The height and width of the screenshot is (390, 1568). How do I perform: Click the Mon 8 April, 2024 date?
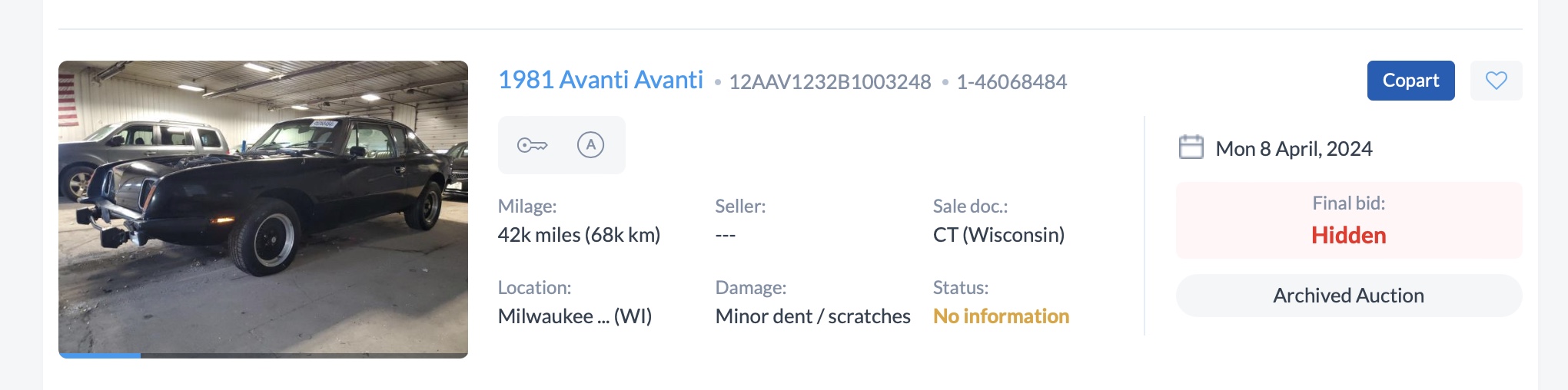(1294, 149)
